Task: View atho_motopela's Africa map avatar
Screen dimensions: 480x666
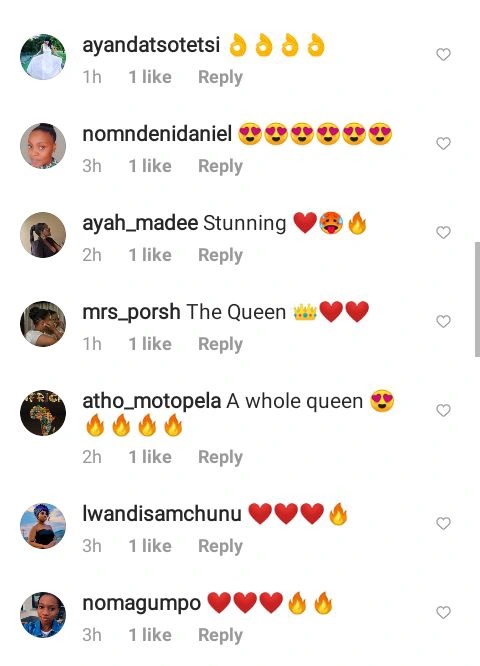Action: 43,413
